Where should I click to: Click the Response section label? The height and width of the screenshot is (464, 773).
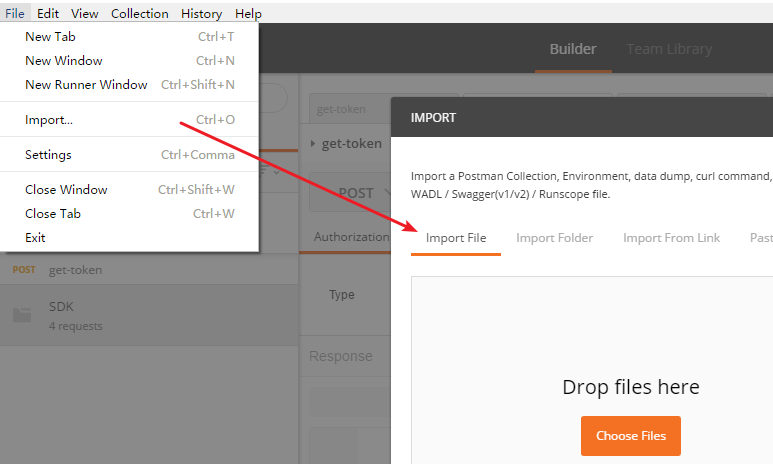341,356
